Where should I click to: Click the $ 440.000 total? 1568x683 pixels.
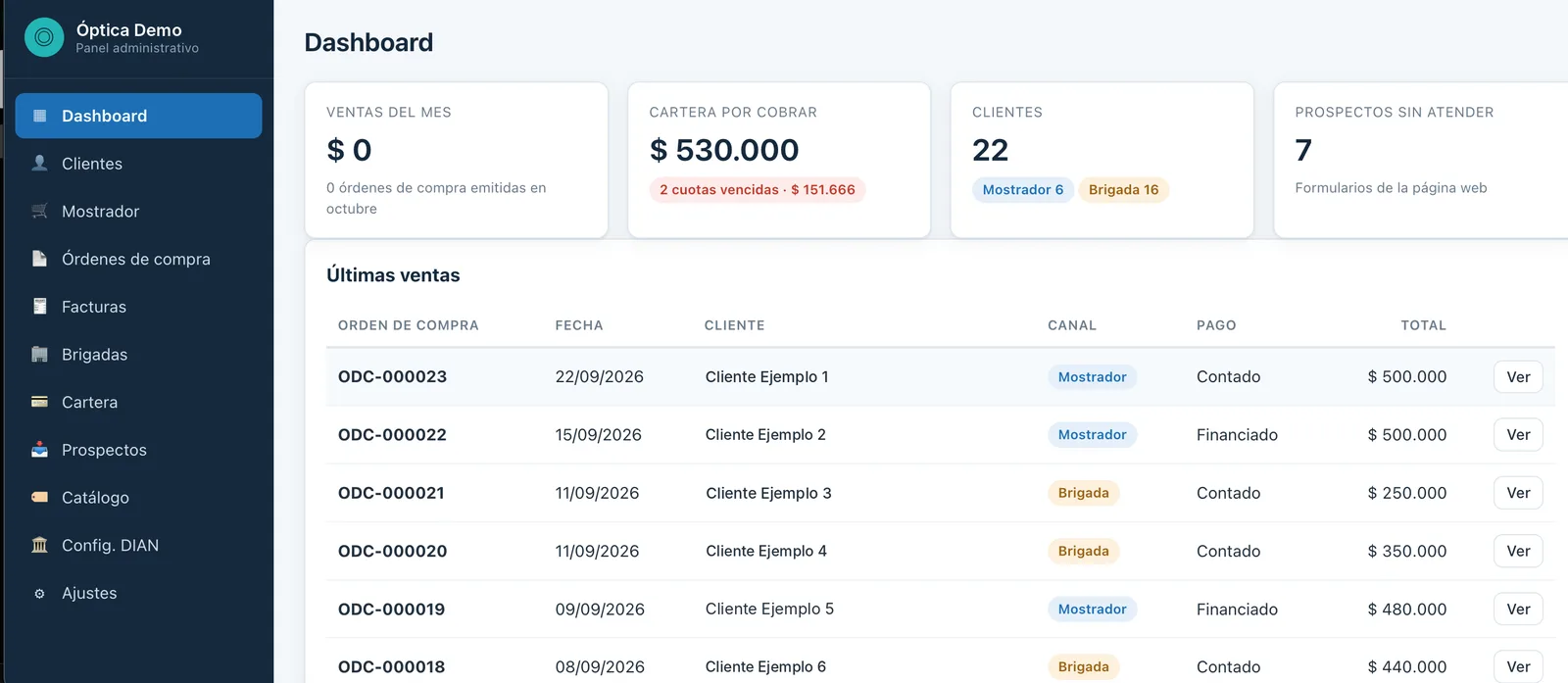point(1407,666)
